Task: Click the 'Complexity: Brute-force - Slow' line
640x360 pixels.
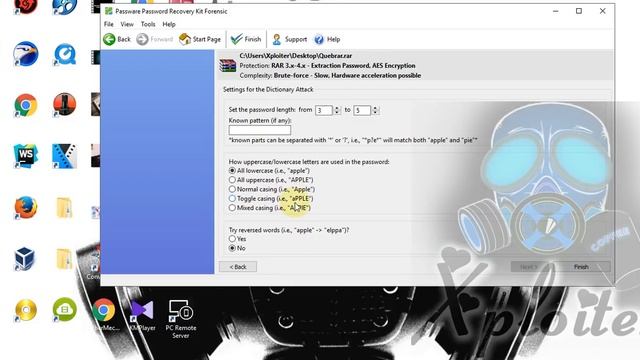Action: point(330,76)
